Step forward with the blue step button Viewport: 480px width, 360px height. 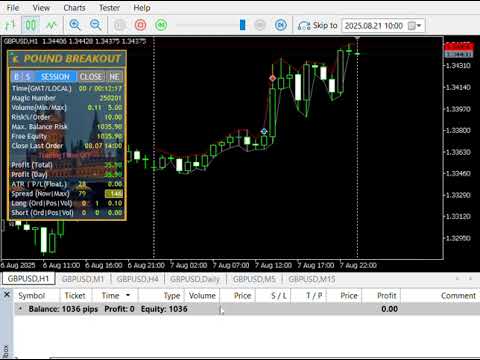click(x=281, y=25)
